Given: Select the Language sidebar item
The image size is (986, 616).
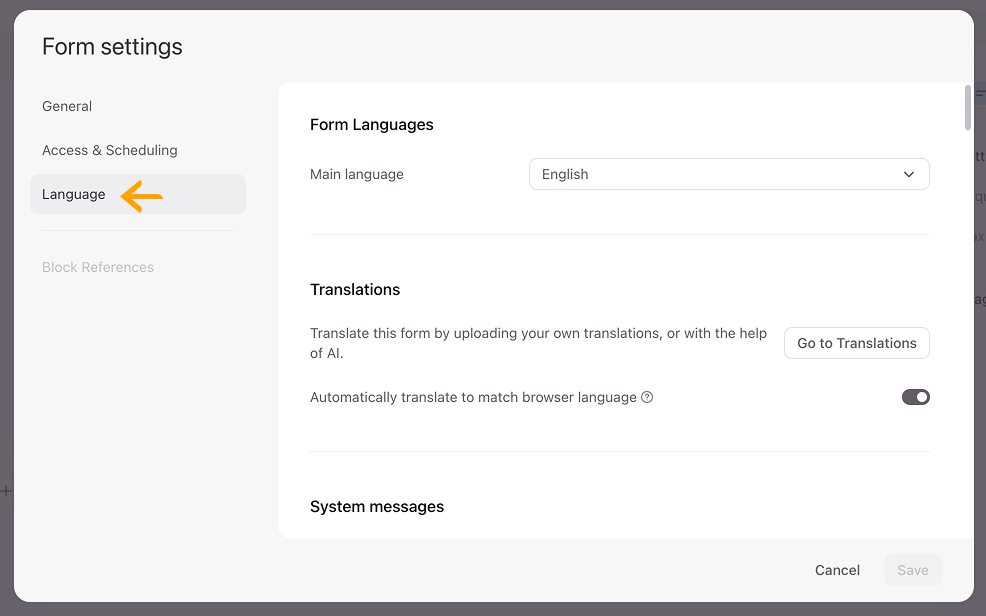Looking at the screenshot, I should click(74, 194).
